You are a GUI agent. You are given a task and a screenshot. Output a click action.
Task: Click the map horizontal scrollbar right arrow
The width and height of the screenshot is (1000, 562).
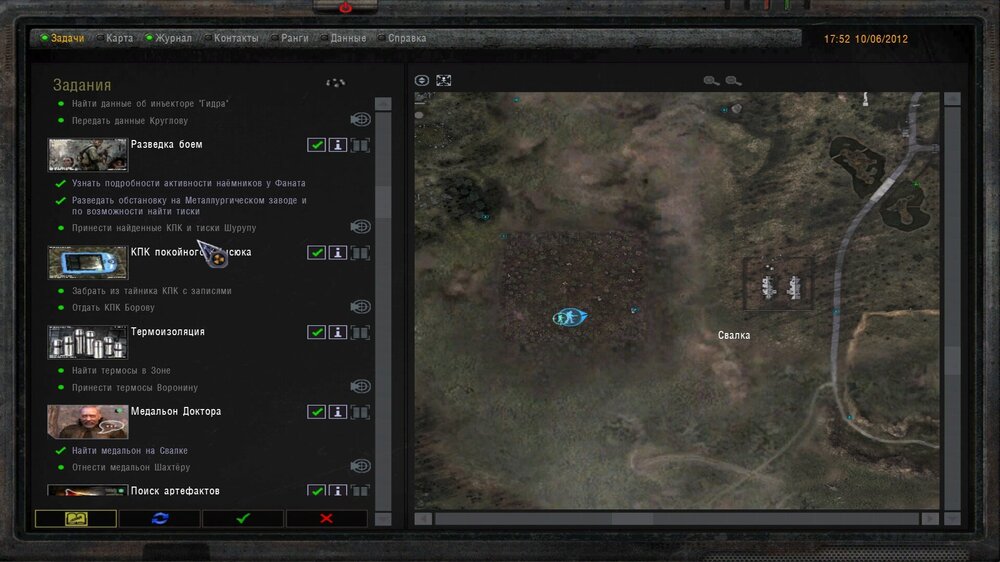pyautogui.click(x=930, y=519)
